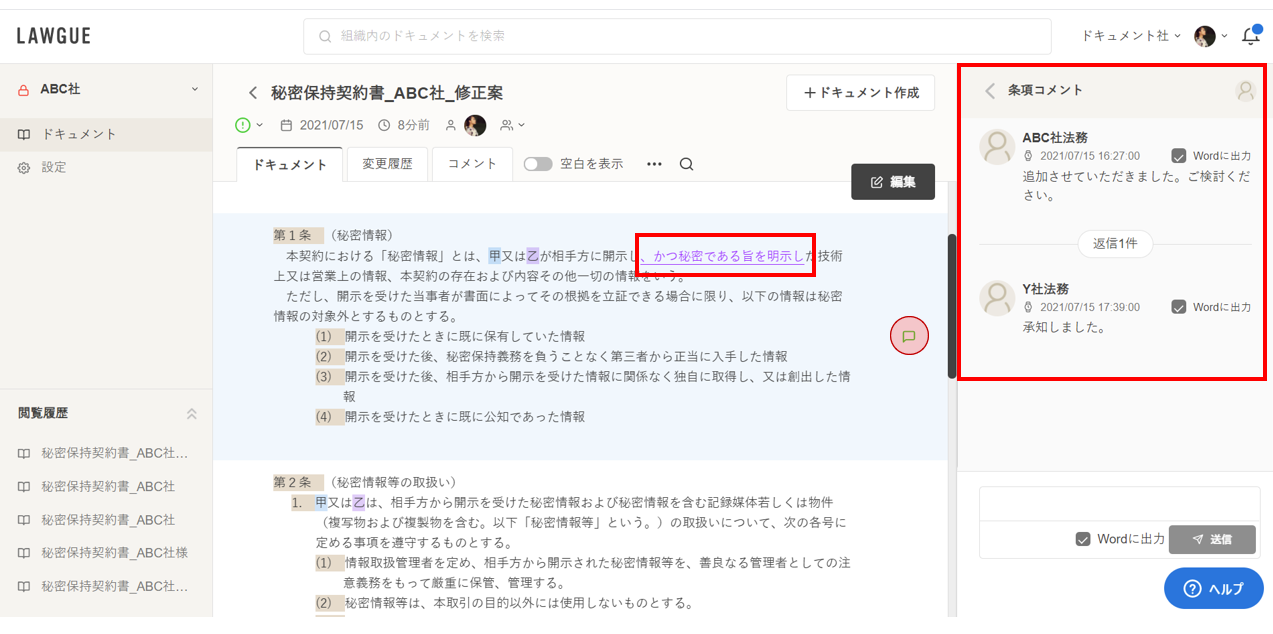The height and width of the screenshot is (634, 1273).
Task: Click the notification bell icon
Action: pyautogui.click(x=1250, y=36)
